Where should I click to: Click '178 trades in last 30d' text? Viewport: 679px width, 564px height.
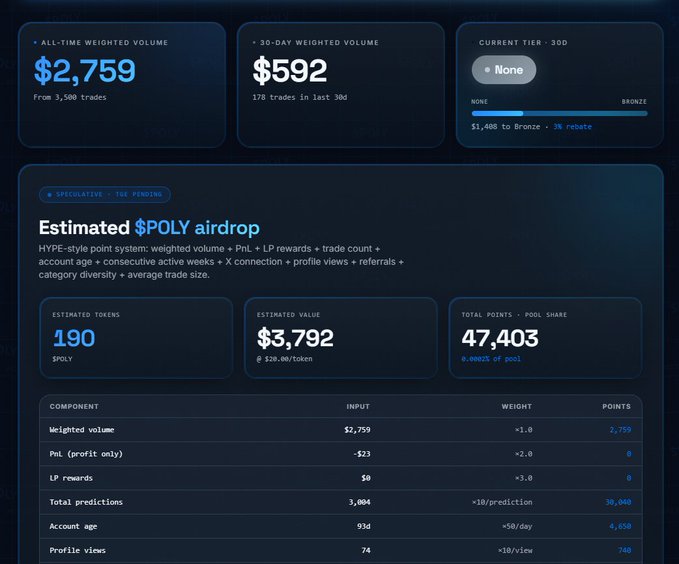click(300, 97)
